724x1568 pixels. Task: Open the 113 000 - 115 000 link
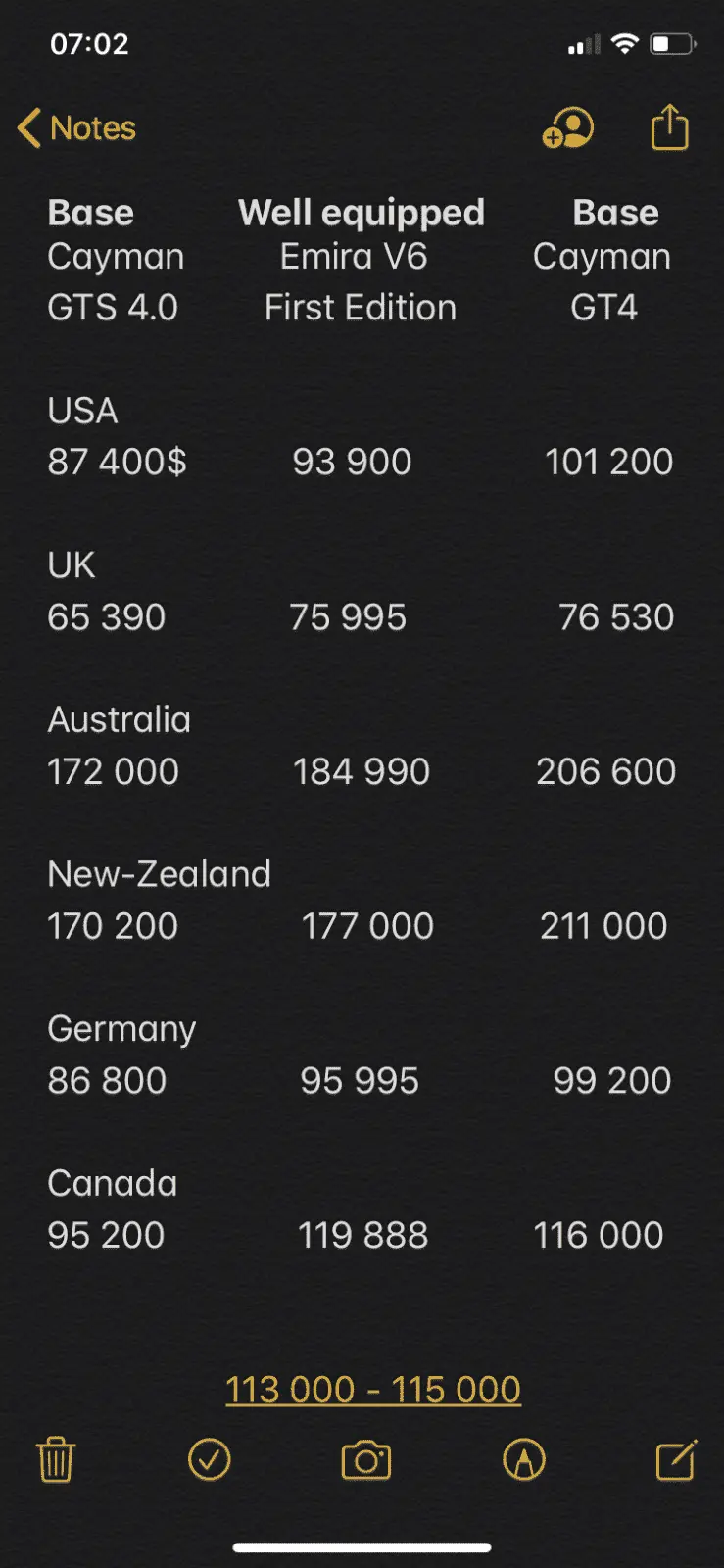373,1389
